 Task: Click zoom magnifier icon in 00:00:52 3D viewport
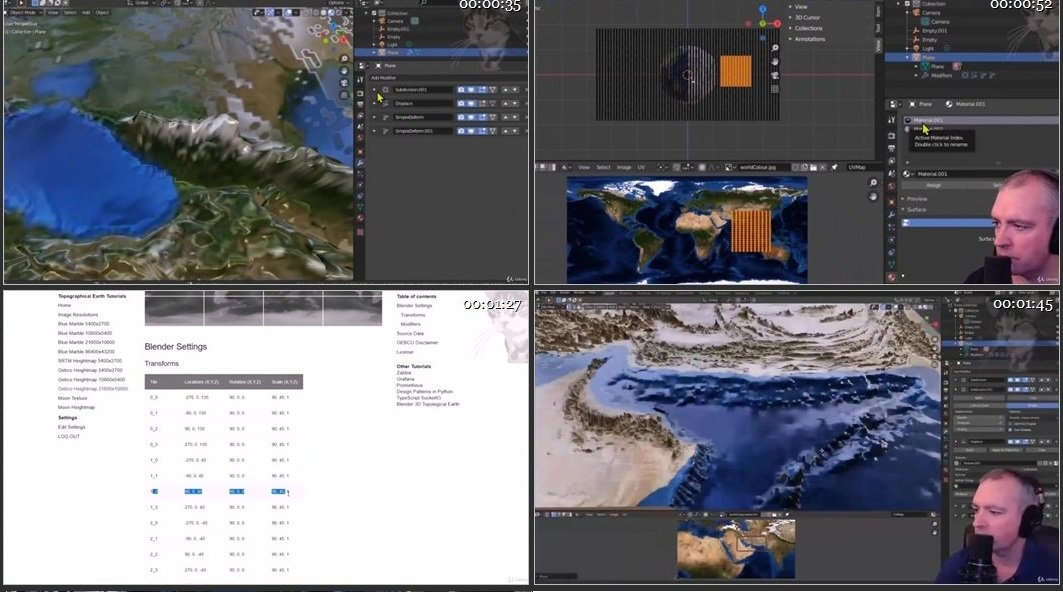tap(775, 48)
